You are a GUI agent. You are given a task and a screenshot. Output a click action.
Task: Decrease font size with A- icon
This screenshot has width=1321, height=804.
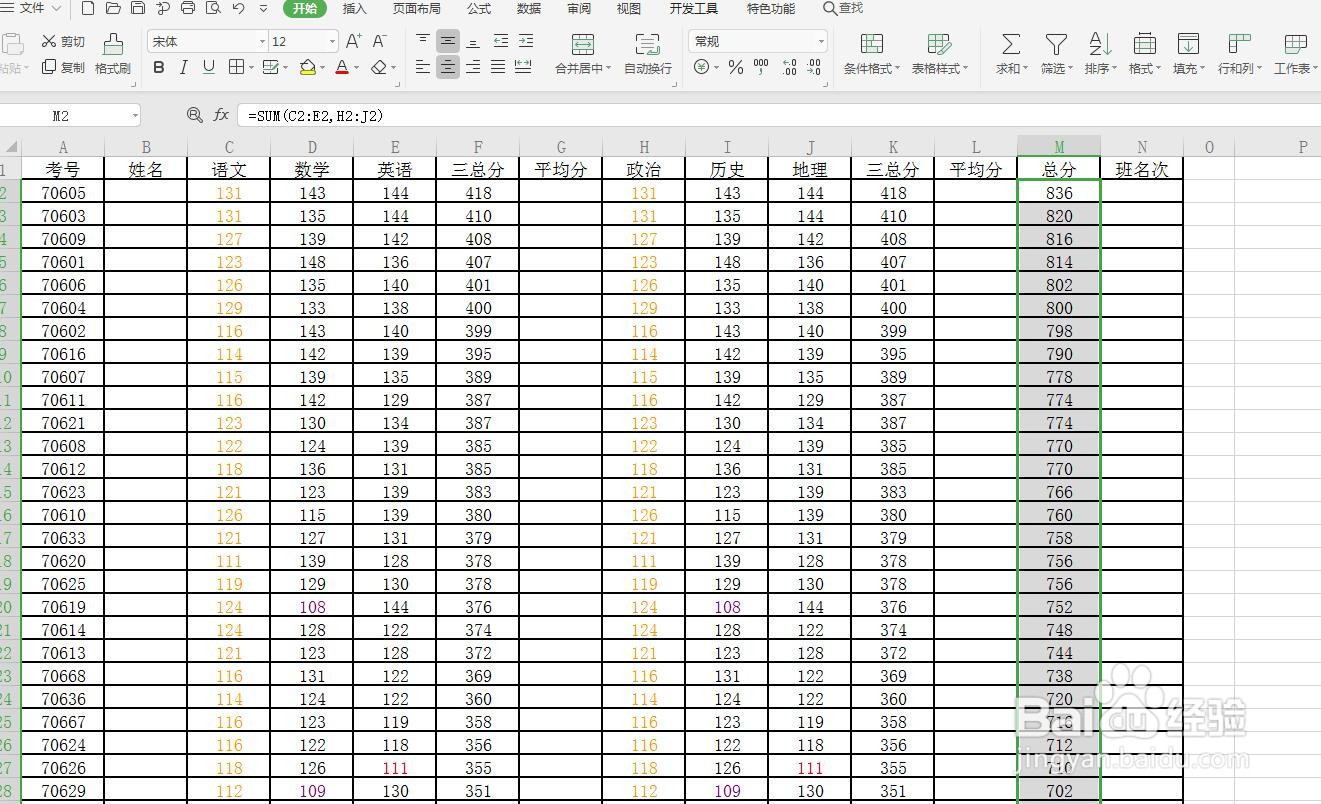379,41
